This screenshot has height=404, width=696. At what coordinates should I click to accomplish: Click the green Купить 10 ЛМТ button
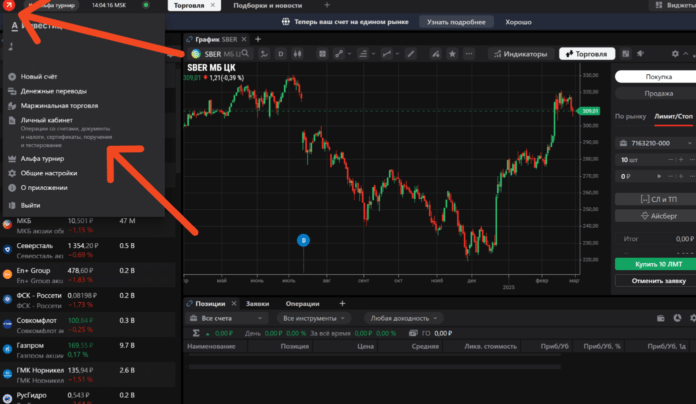pos(657,264)
